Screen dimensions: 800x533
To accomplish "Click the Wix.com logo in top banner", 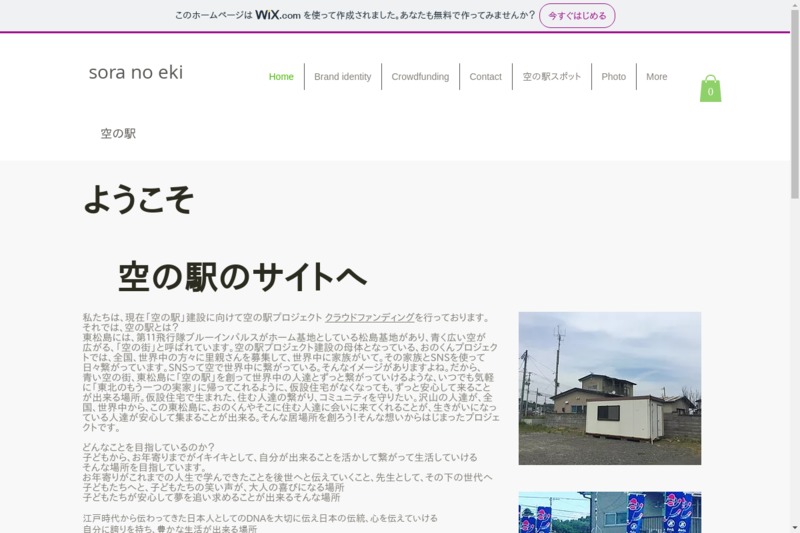I will pos(277,15).
